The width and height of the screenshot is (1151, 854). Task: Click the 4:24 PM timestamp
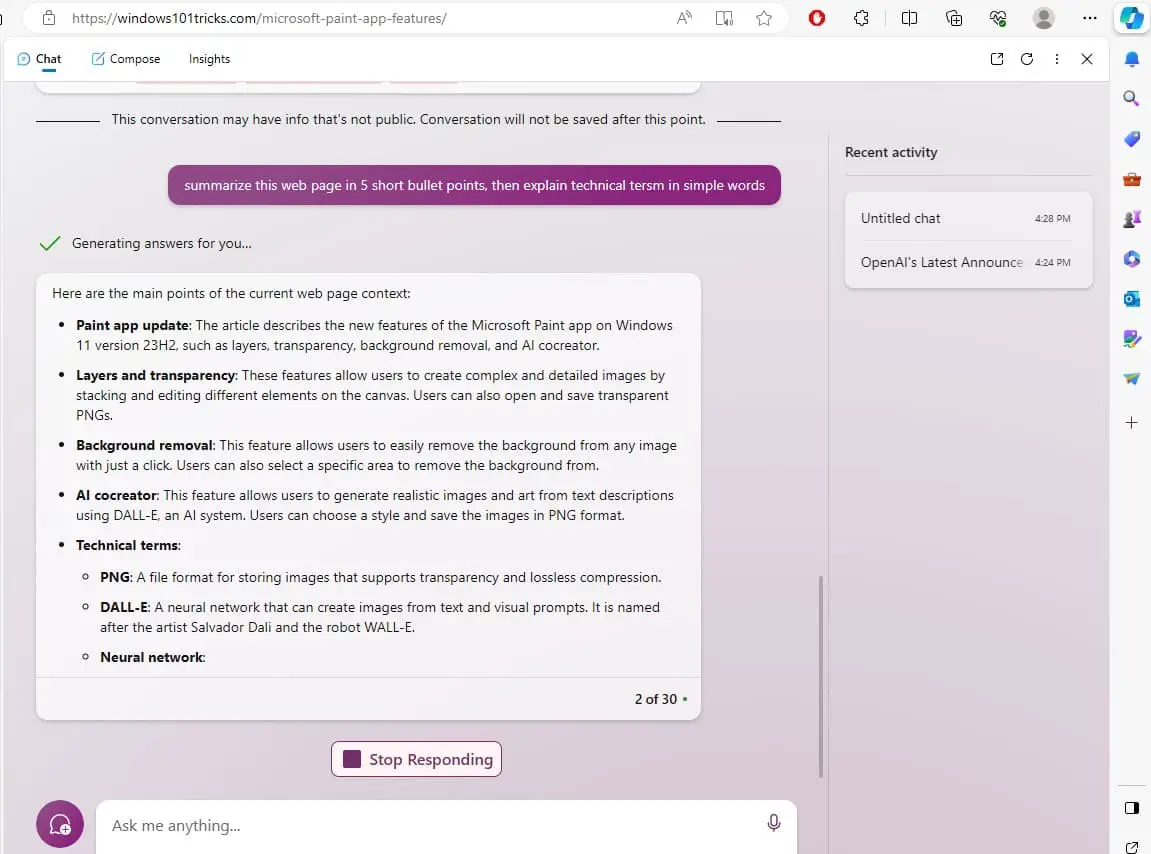pos(1052,262)
